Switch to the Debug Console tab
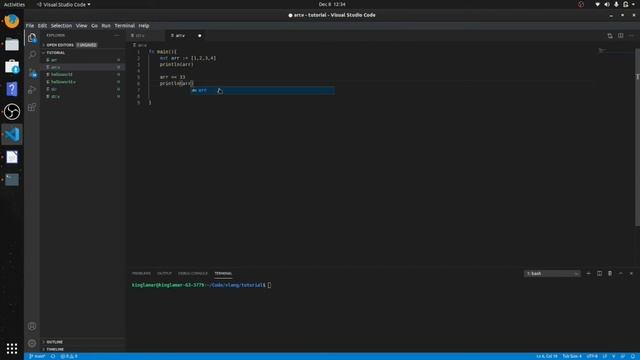 193,273
